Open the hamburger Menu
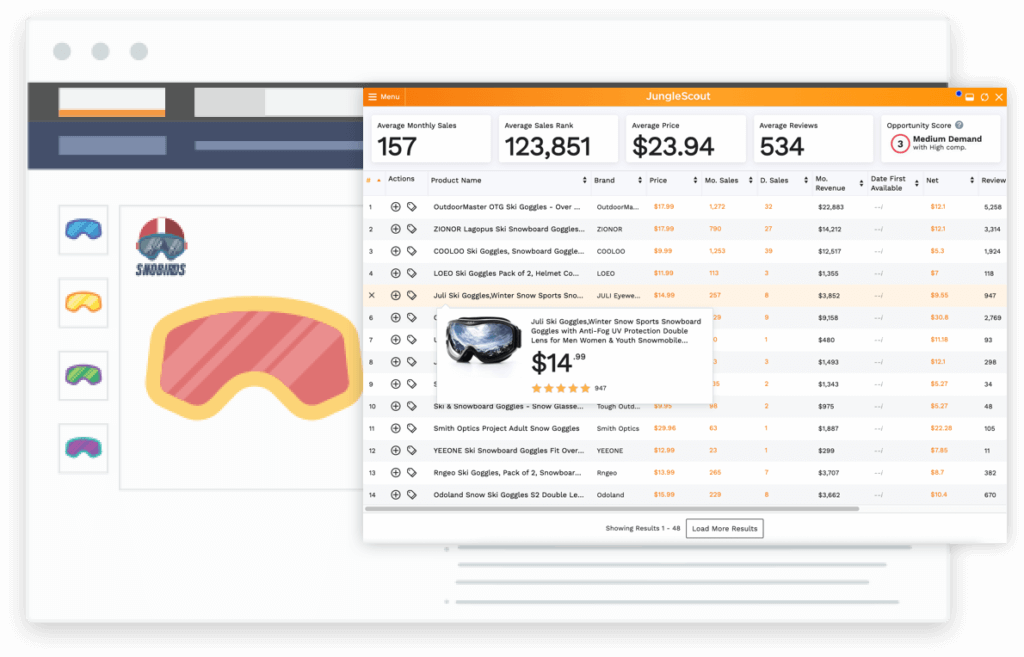 pyautogui.click(x=383, y=96)
